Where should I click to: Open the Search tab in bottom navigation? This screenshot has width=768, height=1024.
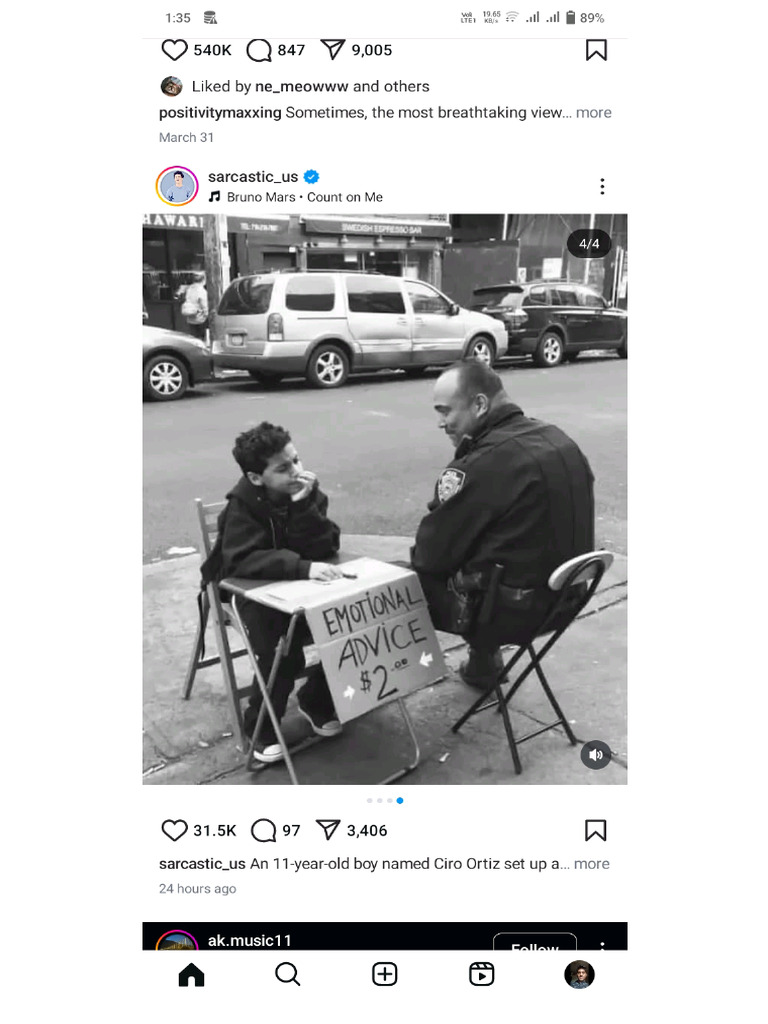click(x=287, y=974)
